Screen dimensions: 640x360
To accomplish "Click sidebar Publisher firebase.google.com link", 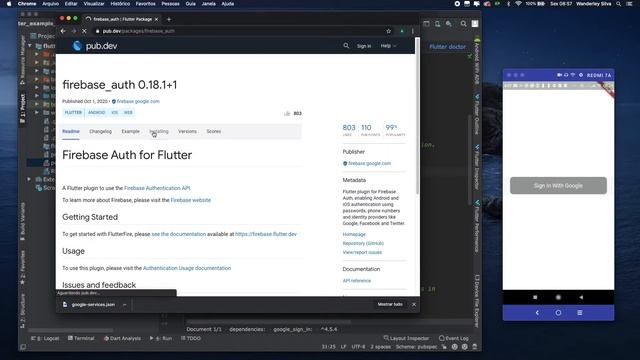I will [x=369, y=163].
